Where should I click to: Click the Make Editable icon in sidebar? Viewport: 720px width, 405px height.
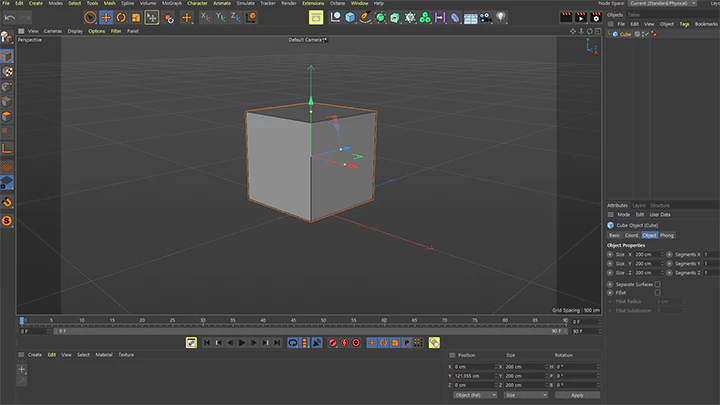[6, 37]
